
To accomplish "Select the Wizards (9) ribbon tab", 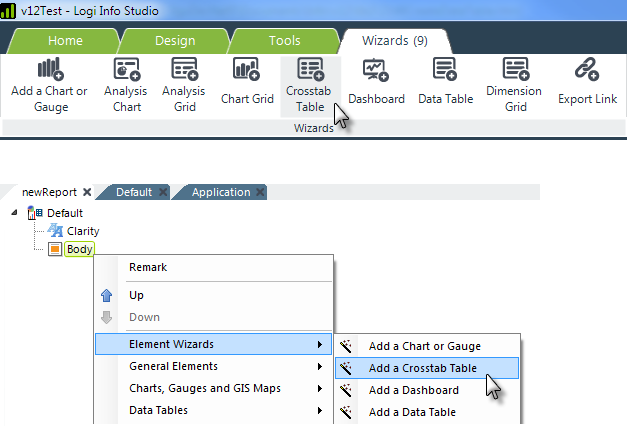I will click(x=395, y=41).
